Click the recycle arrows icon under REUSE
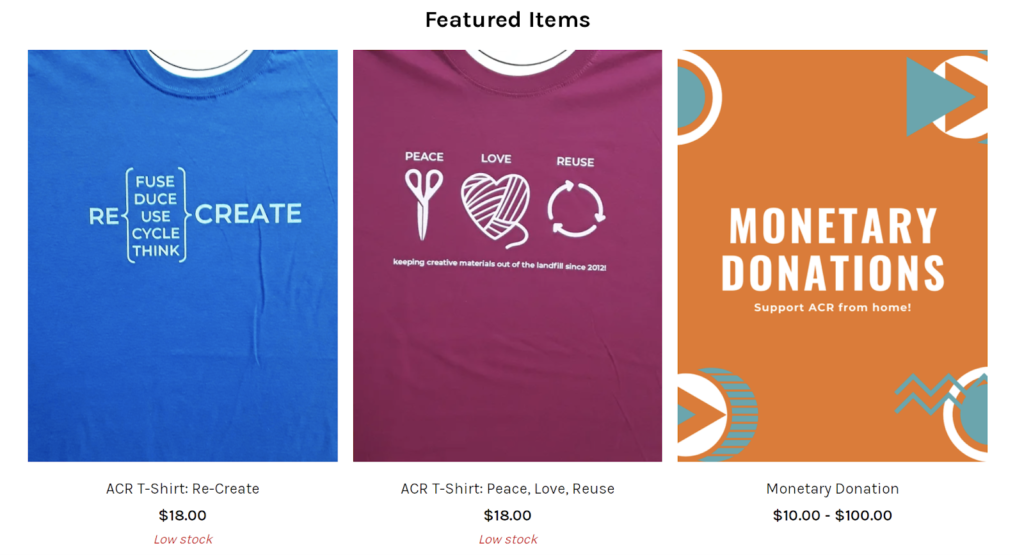Image resolution: width=1024 pixels, height=555 pixels. click(x=576, y=209)
